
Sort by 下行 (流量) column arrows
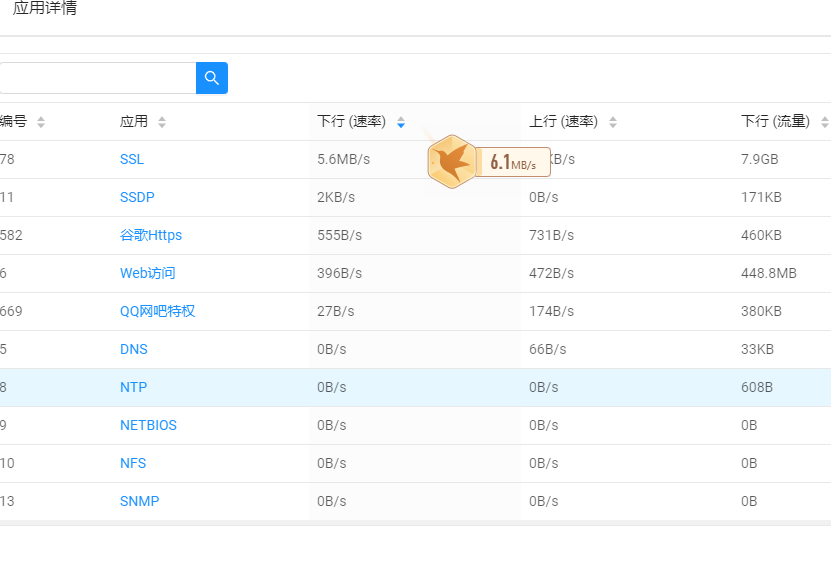point(824,122)
